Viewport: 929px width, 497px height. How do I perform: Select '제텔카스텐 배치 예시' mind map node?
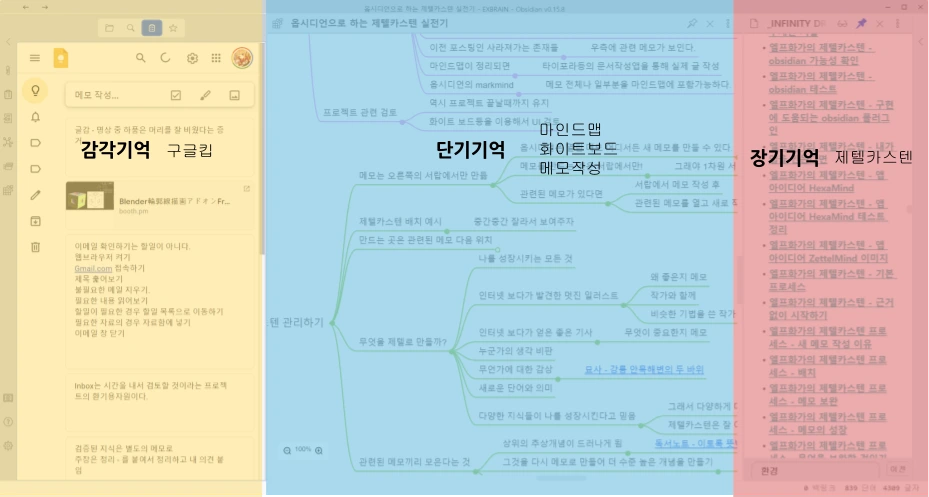400,221
